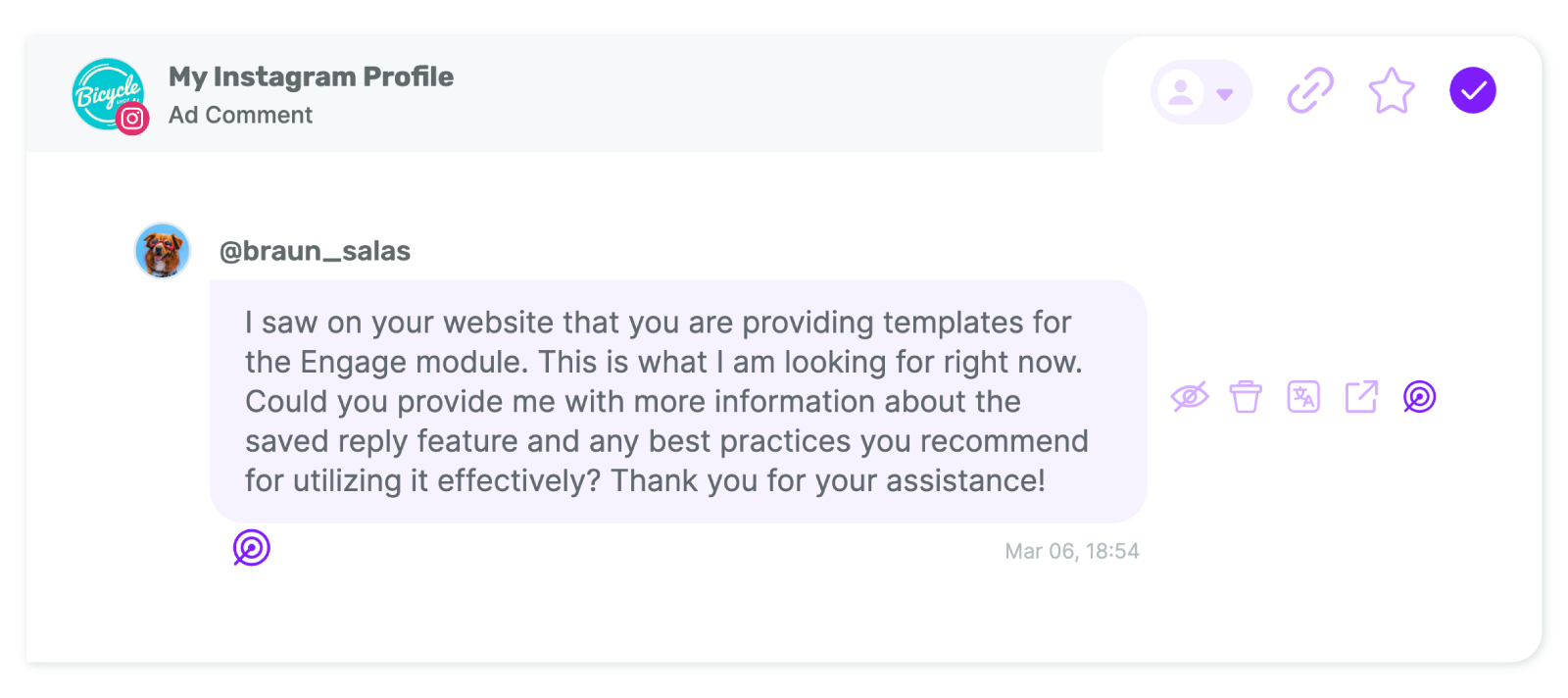Click the Instagram badge on profile logo
Screen dimensions: 1568x698
[132, 119]
